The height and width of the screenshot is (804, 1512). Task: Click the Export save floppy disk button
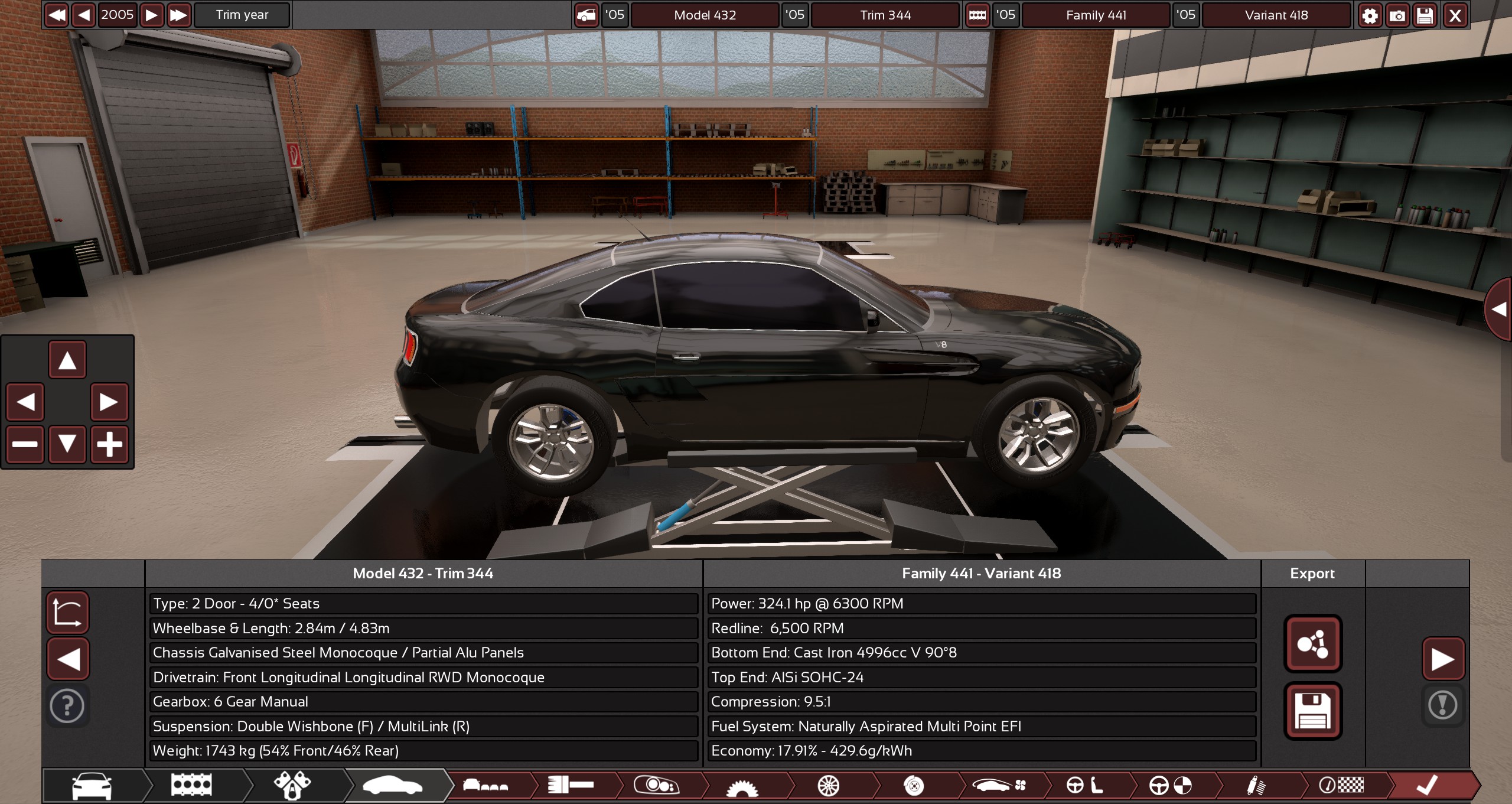coord(1313,711)
